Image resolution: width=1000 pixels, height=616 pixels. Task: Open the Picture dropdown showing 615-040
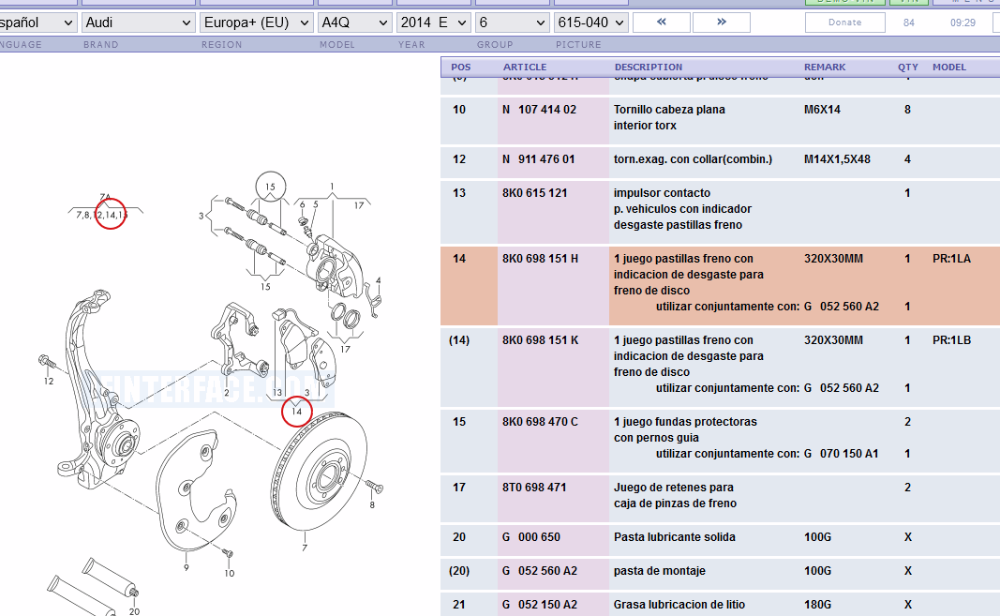pyautogui.click(x=591, y=23)
